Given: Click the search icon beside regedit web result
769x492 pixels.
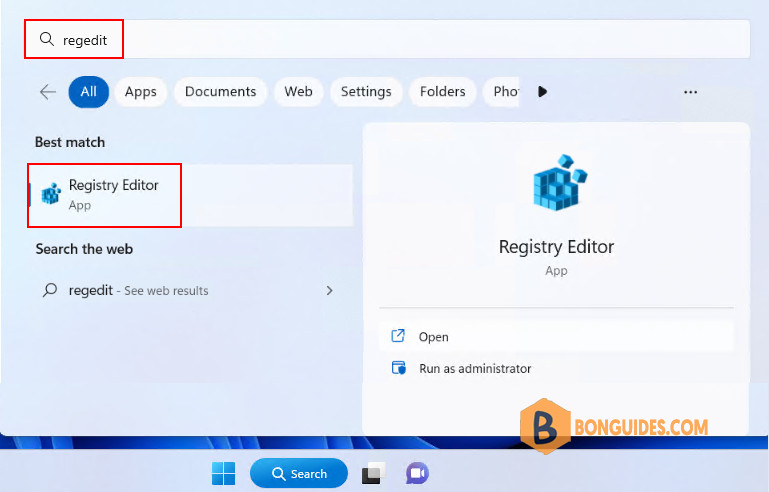Looking at the screenshot, I should [x=50, y=290].
